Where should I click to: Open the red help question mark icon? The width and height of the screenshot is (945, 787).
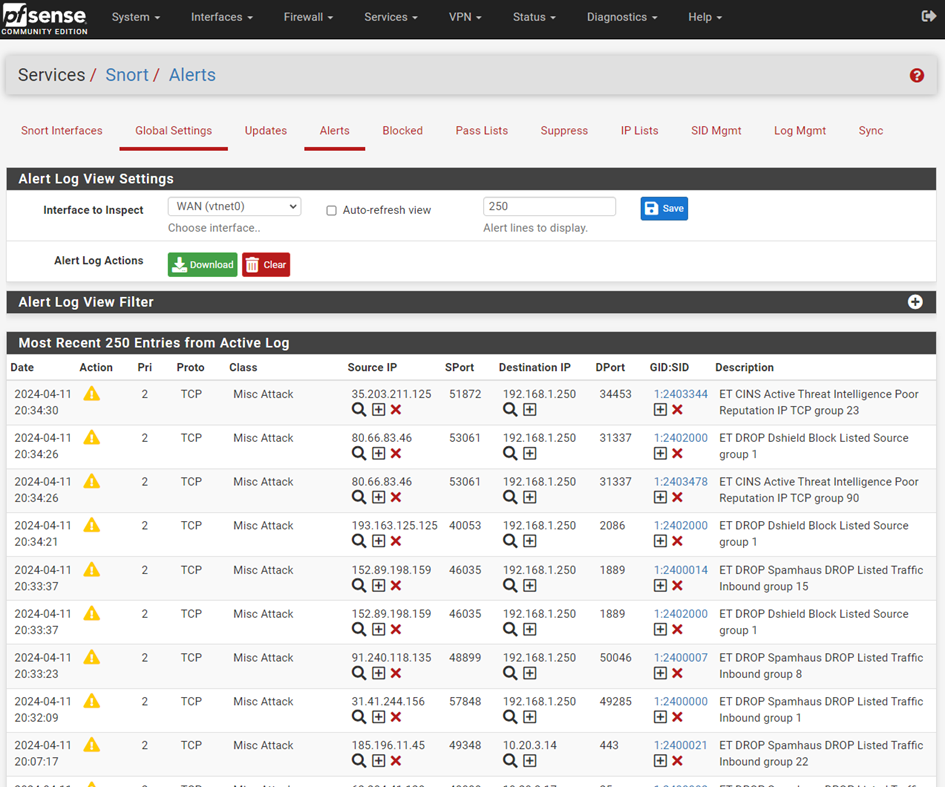coord(917,75)
